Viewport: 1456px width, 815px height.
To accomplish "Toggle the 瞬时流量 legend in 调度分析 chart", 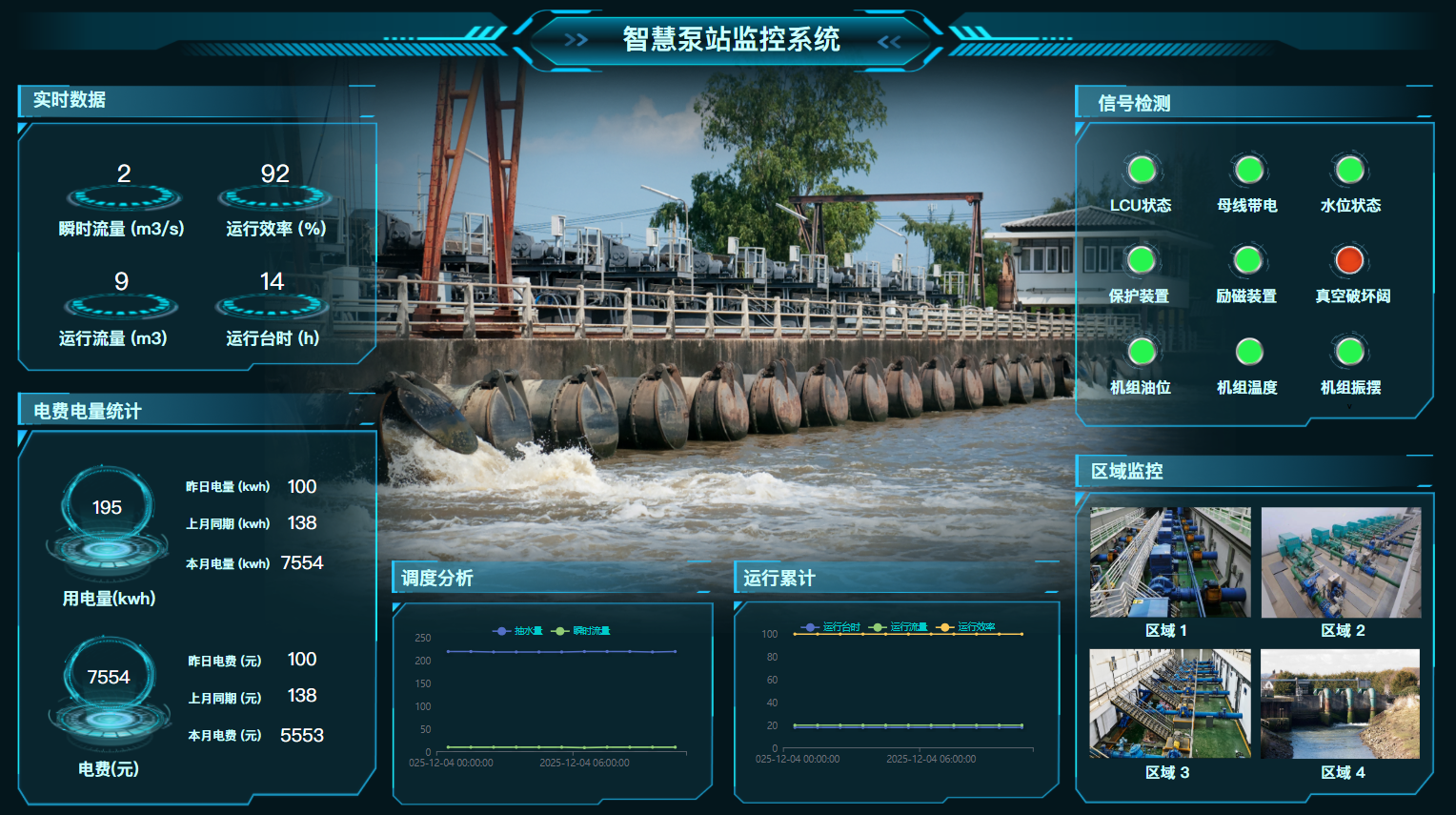I will click(580, 631).
